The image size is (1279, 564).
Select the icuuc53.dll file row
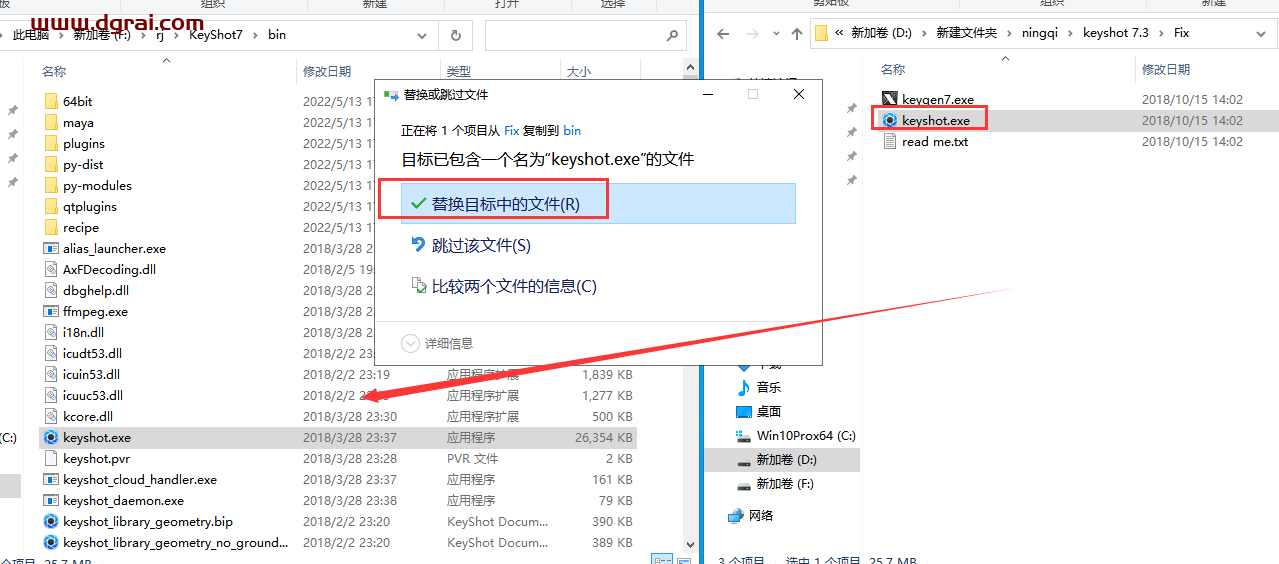338,395
